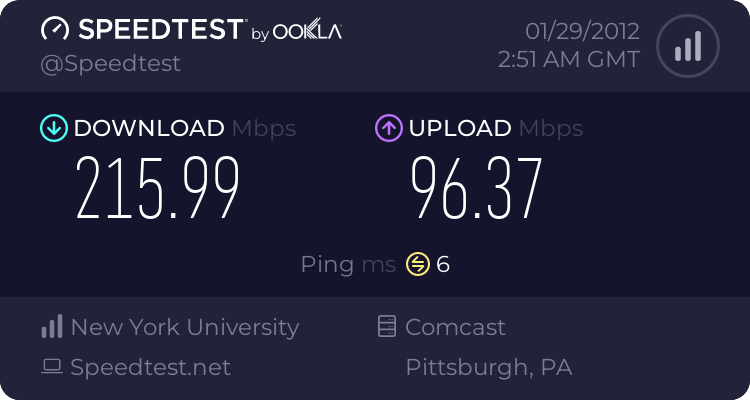Click the Pittsburgh, PA location text
Viewport: 750px width, 400px height.
(488, 367)
